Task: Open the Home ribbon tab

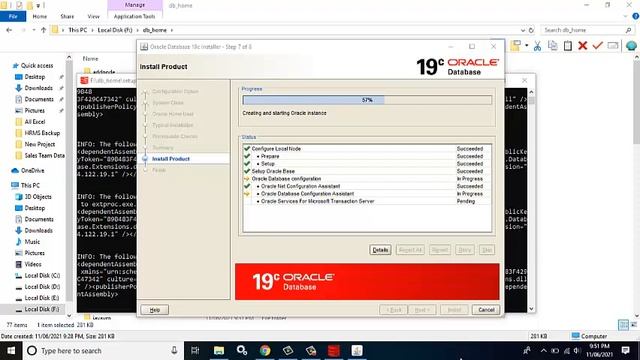Action: (x=40, y=16)
